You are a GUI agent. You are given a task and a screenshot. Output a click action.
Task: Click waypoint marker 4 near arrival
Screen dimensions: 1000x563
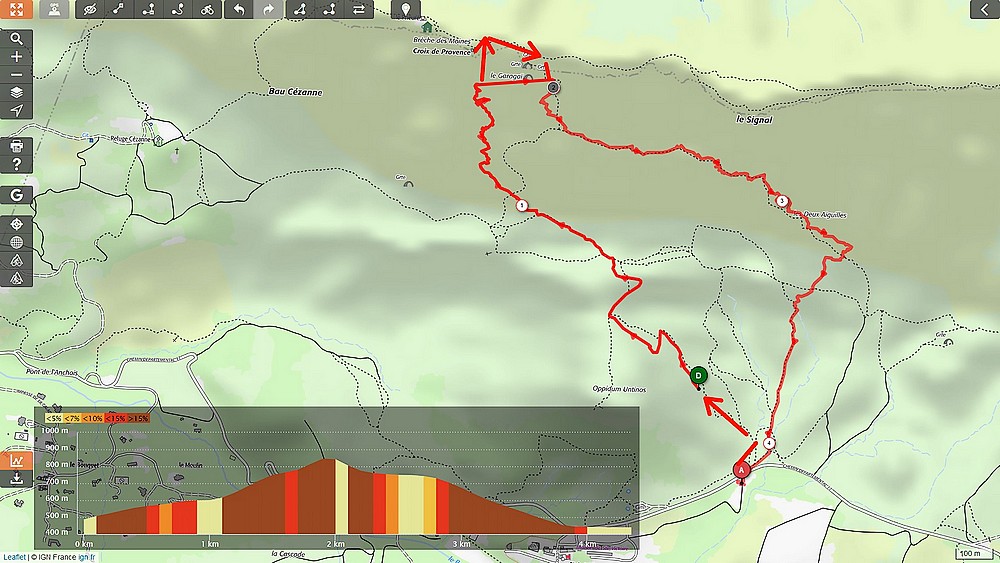[x=770, y=443]
